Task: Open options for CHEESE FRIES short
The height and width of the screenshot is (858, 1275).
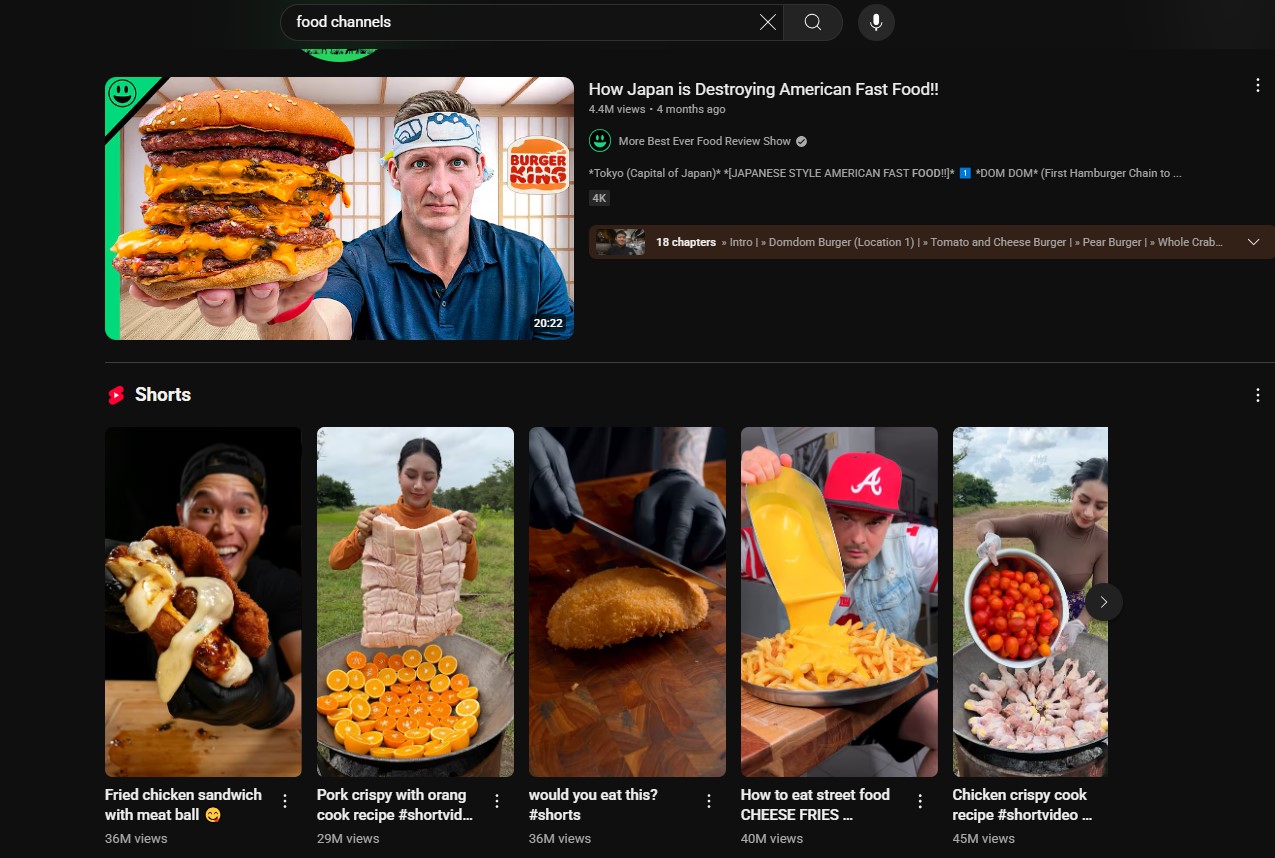Action: pyautogui.click(x=921, y=801)
